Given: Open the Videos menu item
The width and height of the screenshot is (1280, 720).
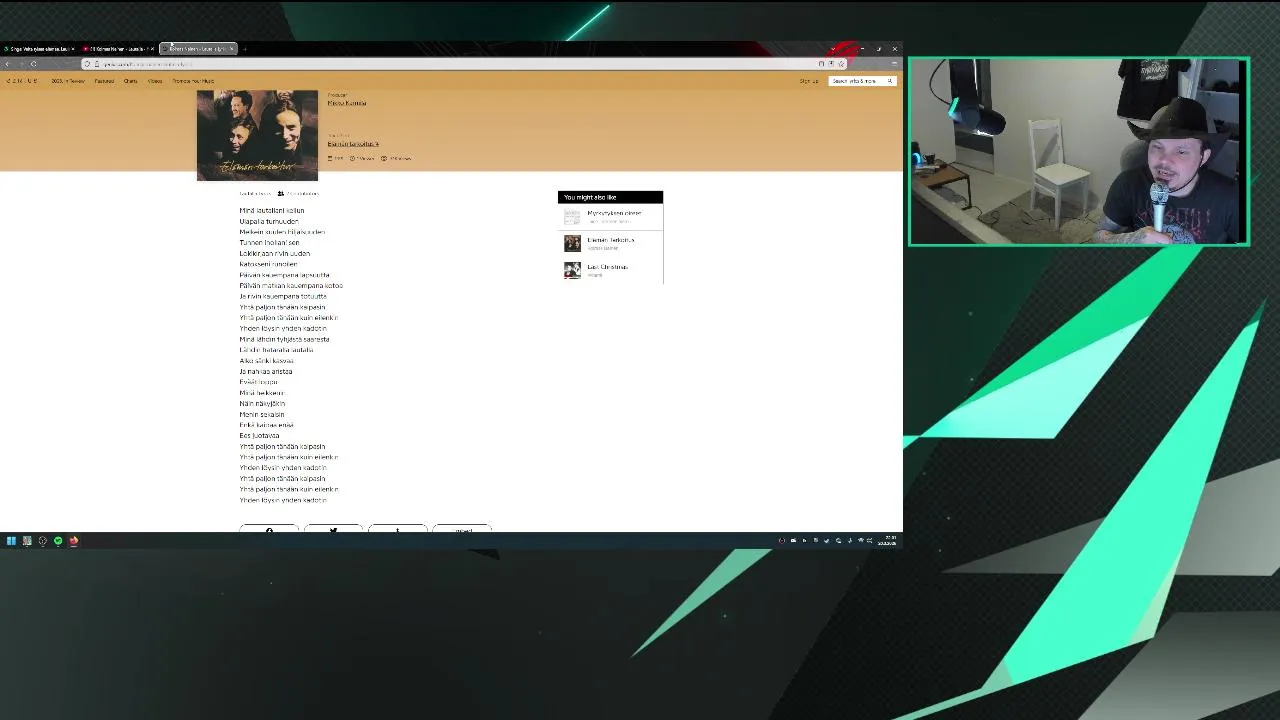Looking at the screenshot, I should (x=155, y=81).
